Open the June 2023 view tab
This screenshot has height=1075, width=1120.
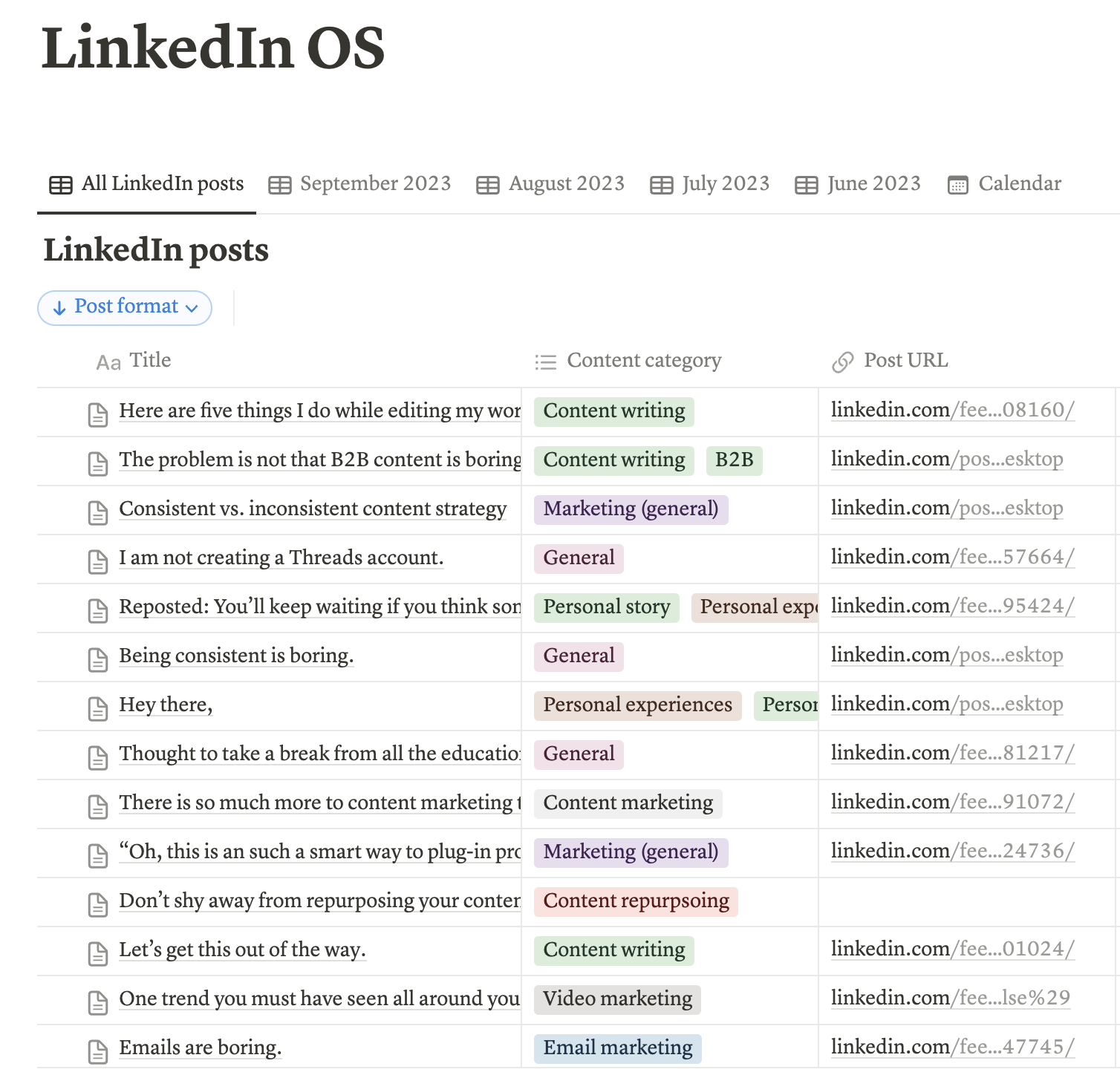[858, 184]
